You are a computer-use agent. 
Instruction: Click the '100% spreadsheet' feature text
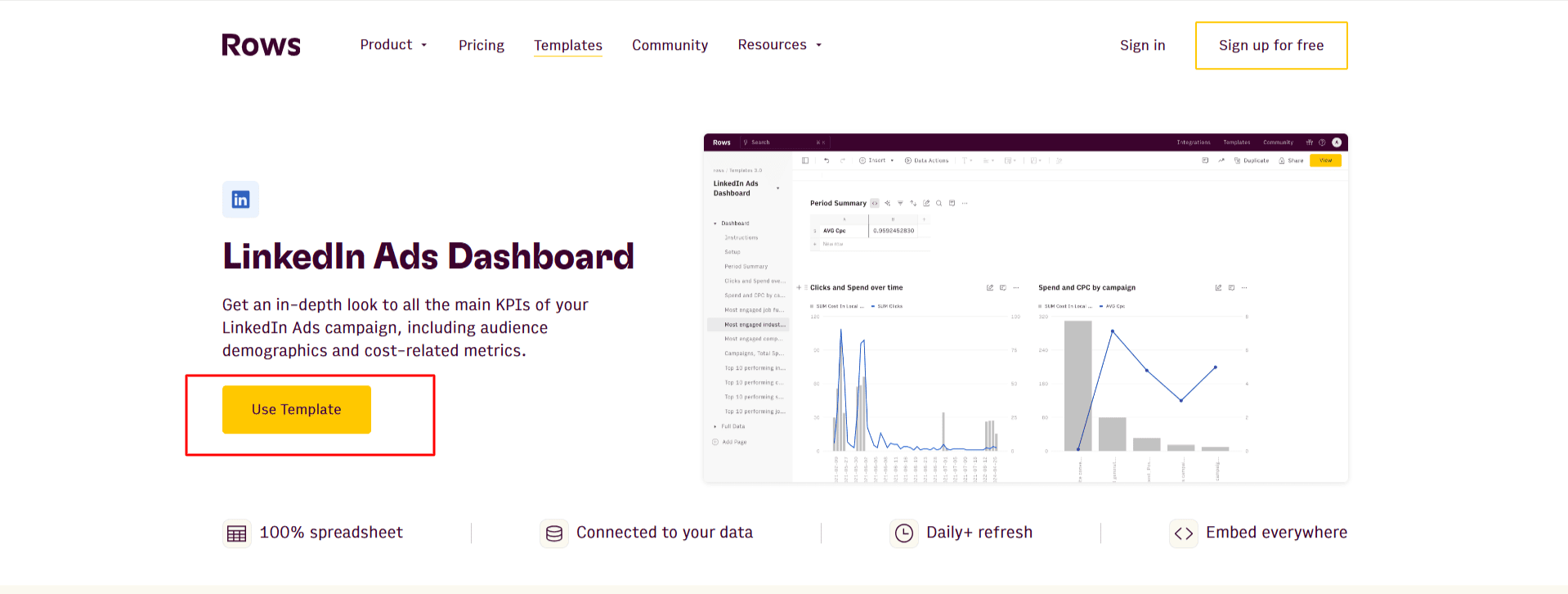click(331, 533)
